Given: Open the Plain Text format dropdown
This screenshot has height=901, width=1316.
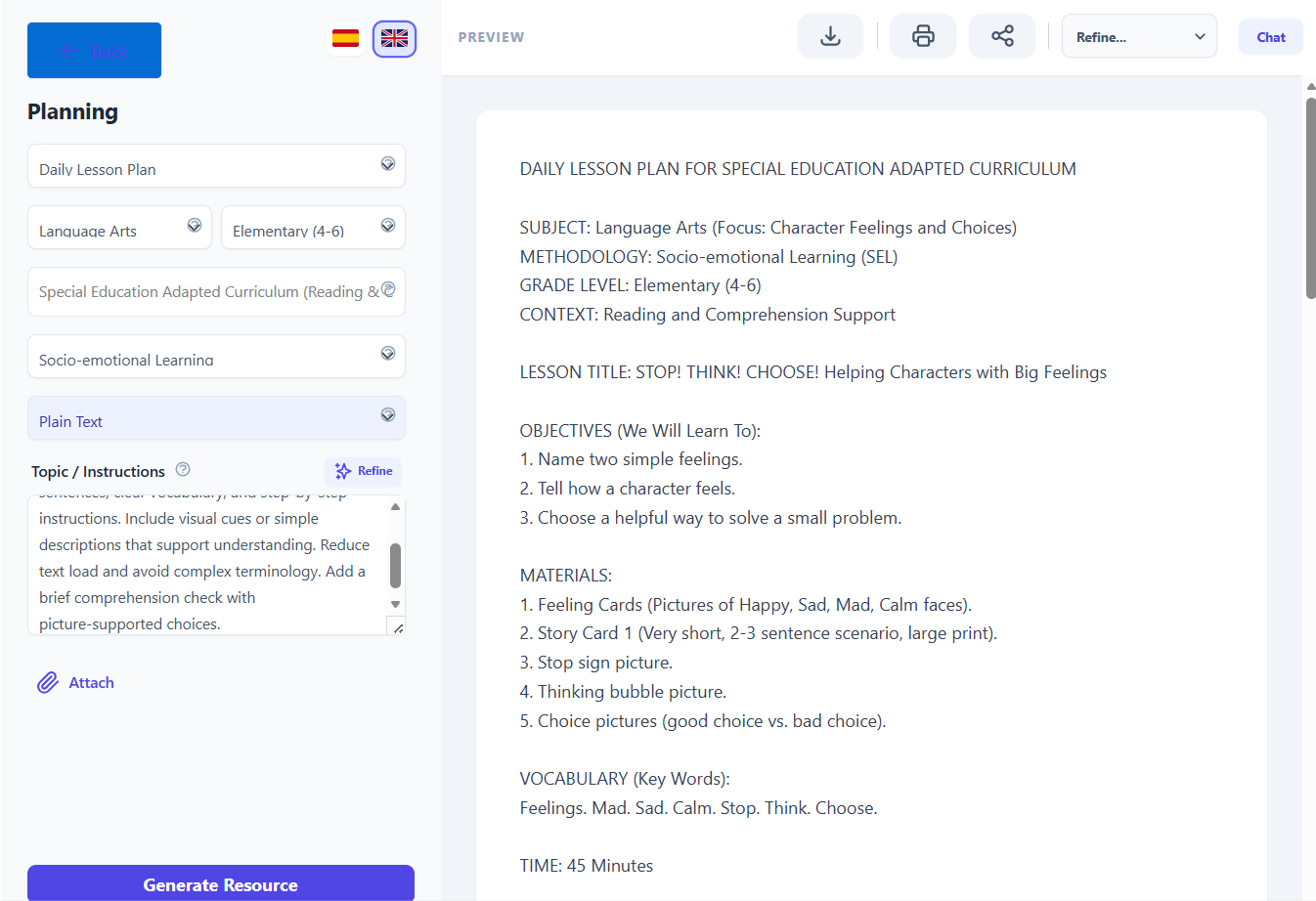Looking at the screenshot, I should click(x=216, y=418).
